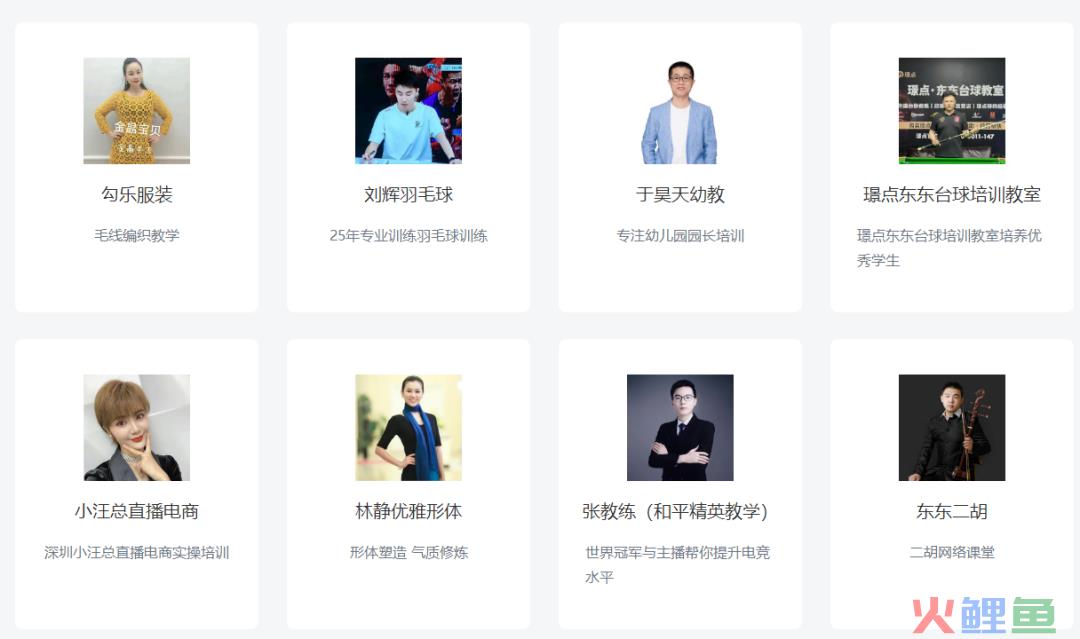Screen dimensions: 1080x639
Task: Open the 于昊天幼教 title
Action: [680, 195]
